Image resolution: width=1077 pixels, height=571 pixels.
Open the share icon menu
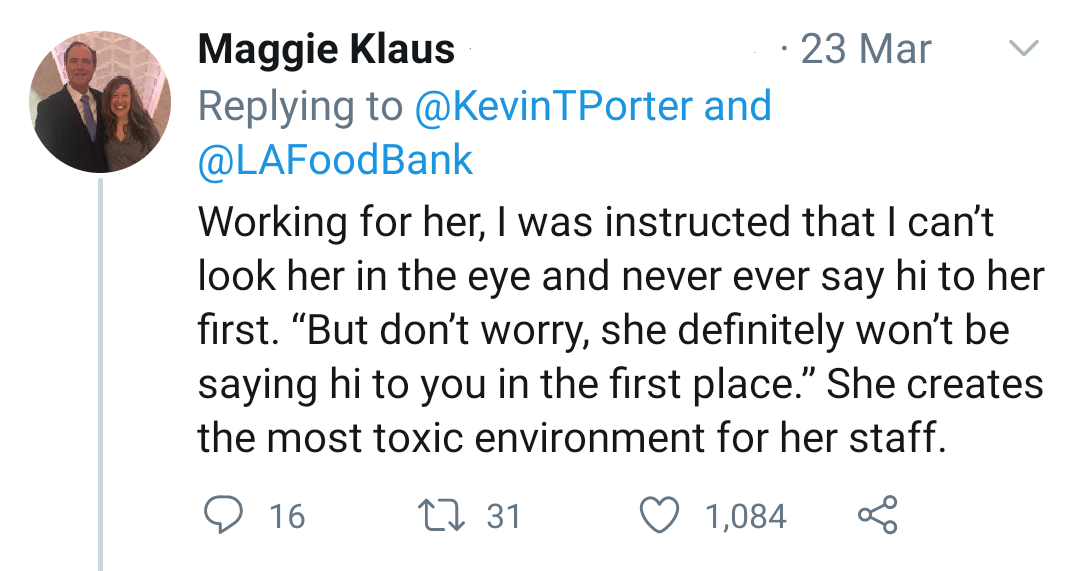click(878, 515)
